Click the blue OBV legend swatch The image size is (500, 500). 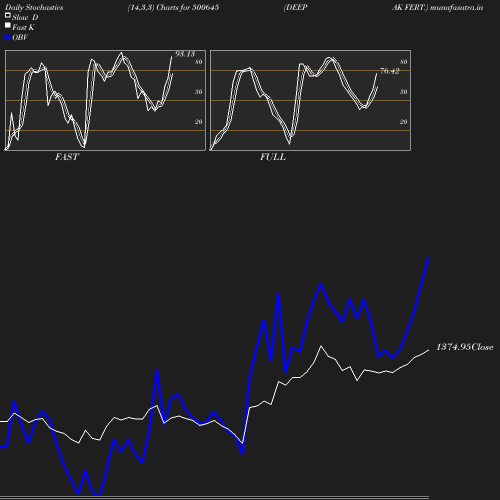tap(8, 38)
